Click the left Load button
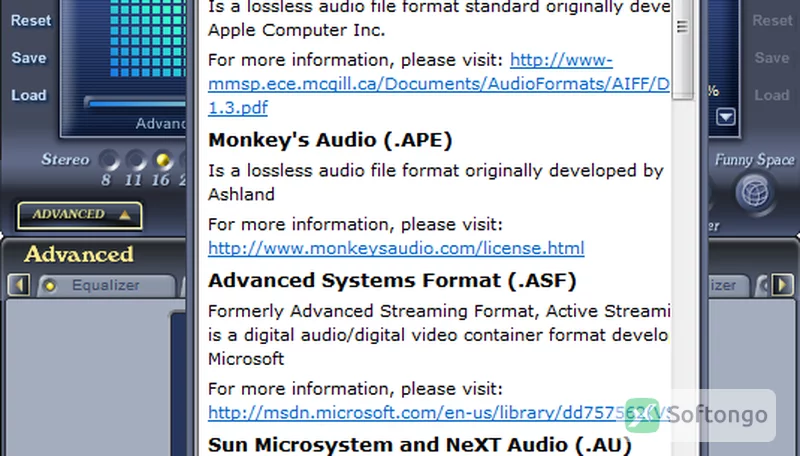The image size is (800, 456). coord(29,95)
